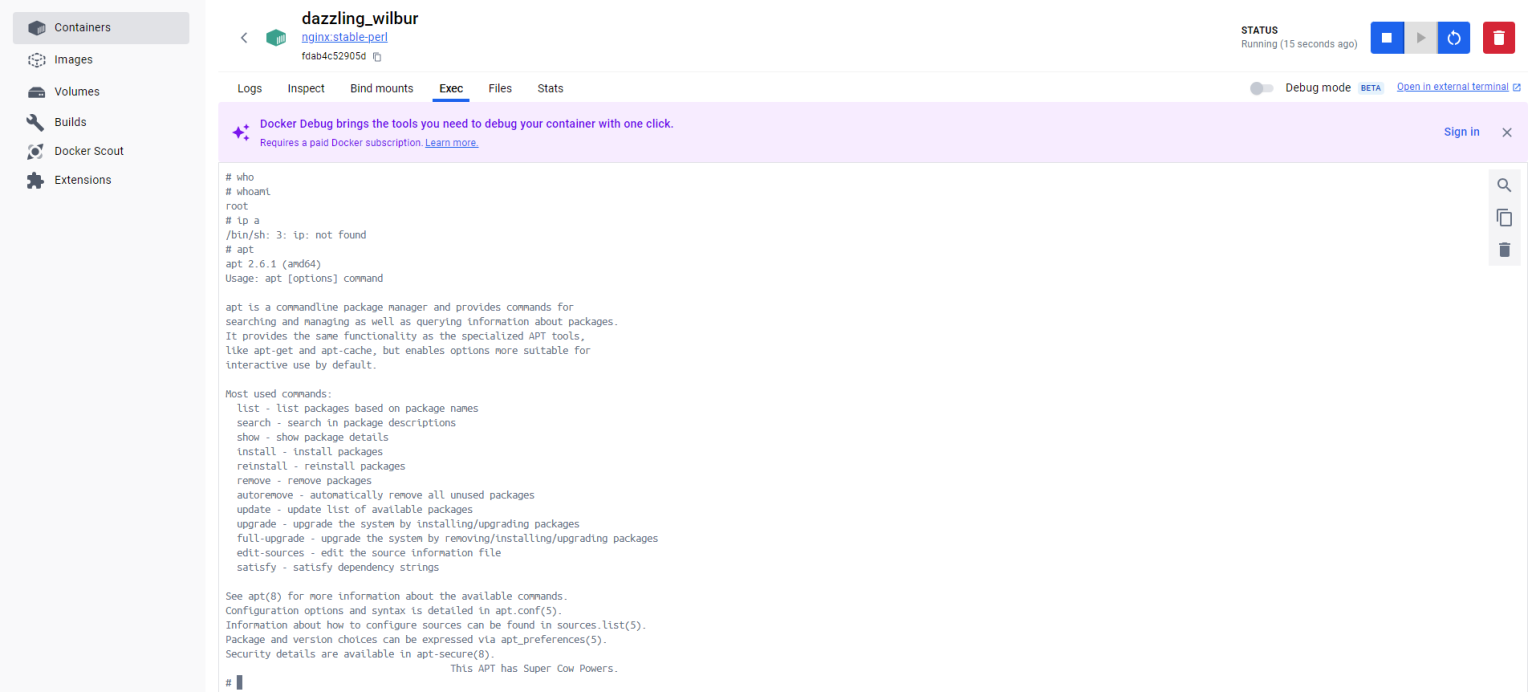
Task: Open the Files tab
Action: pos(500,88)
